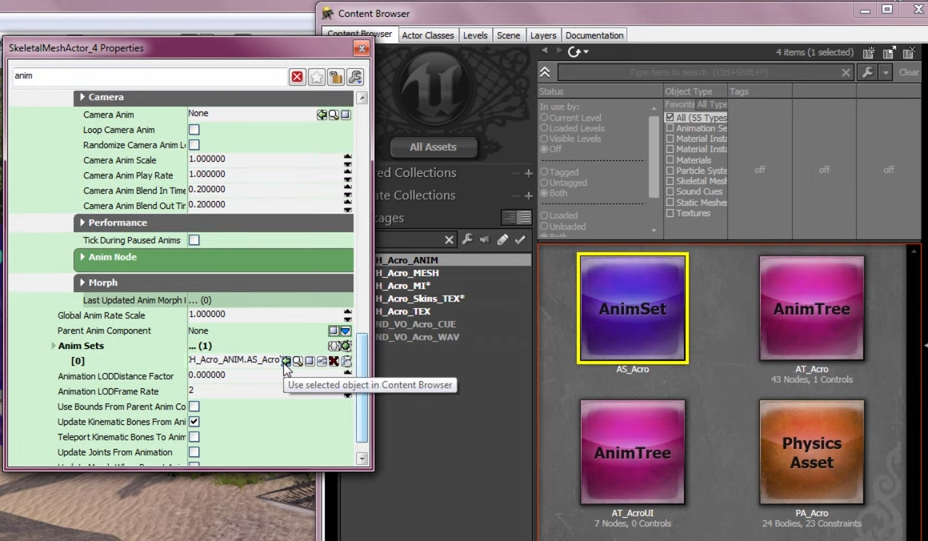Uncheck Update Kinematic Bones From Anim
The height and width of the screenshot is (541, 928).
point(194,421)
